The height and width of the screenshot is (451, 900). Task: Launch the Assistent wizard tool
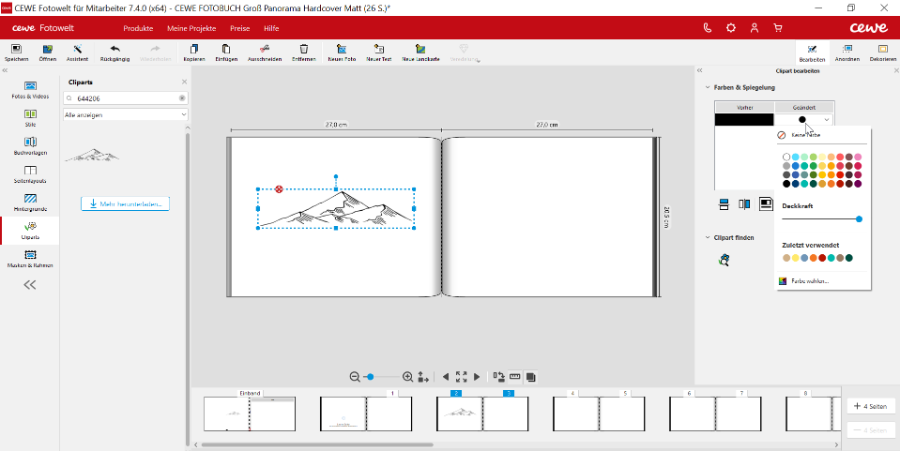click(77, 52)
